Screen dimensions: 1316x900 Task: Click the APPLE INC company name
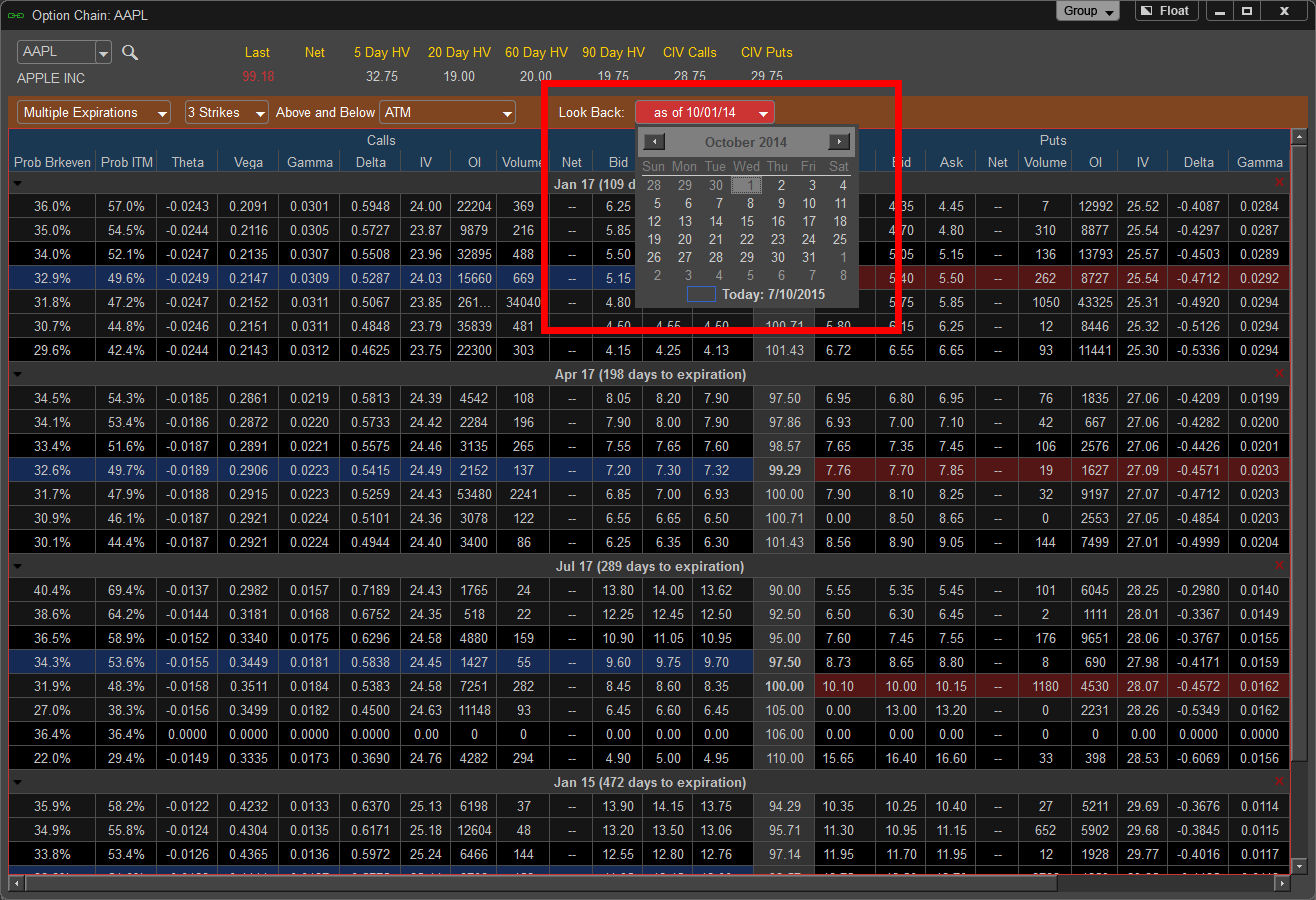[51, 78]
